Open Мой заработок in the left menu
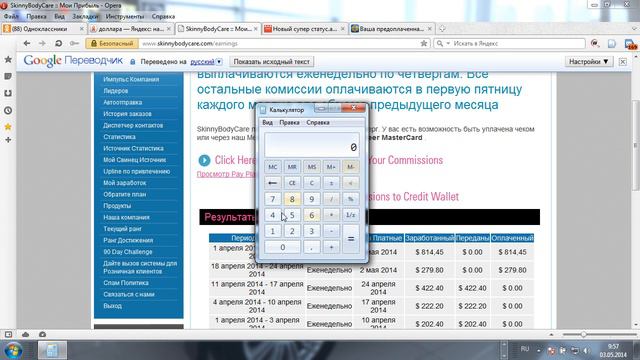 click(x=124, y=183)
